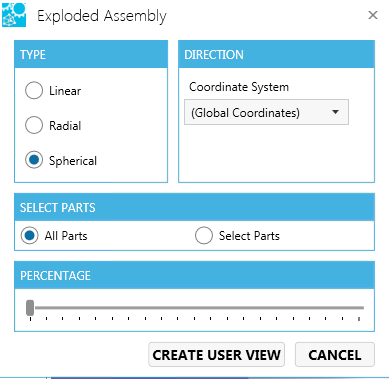Image resolution: width=389 pixels, height=379 pixels.
Task: Click the Coordinate System label
Action: pos(239,87)
